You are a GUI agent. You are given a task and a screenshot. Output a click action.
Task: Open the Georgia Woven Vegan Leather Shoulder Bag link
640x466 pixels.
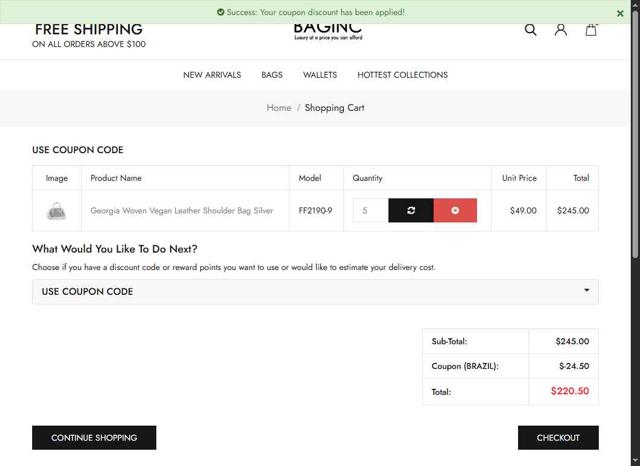(182, 211)
